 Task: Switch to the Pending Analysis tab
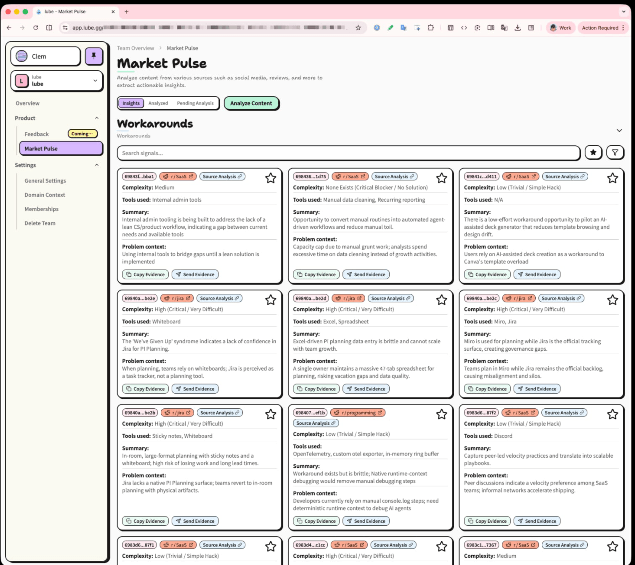[195, 103]
